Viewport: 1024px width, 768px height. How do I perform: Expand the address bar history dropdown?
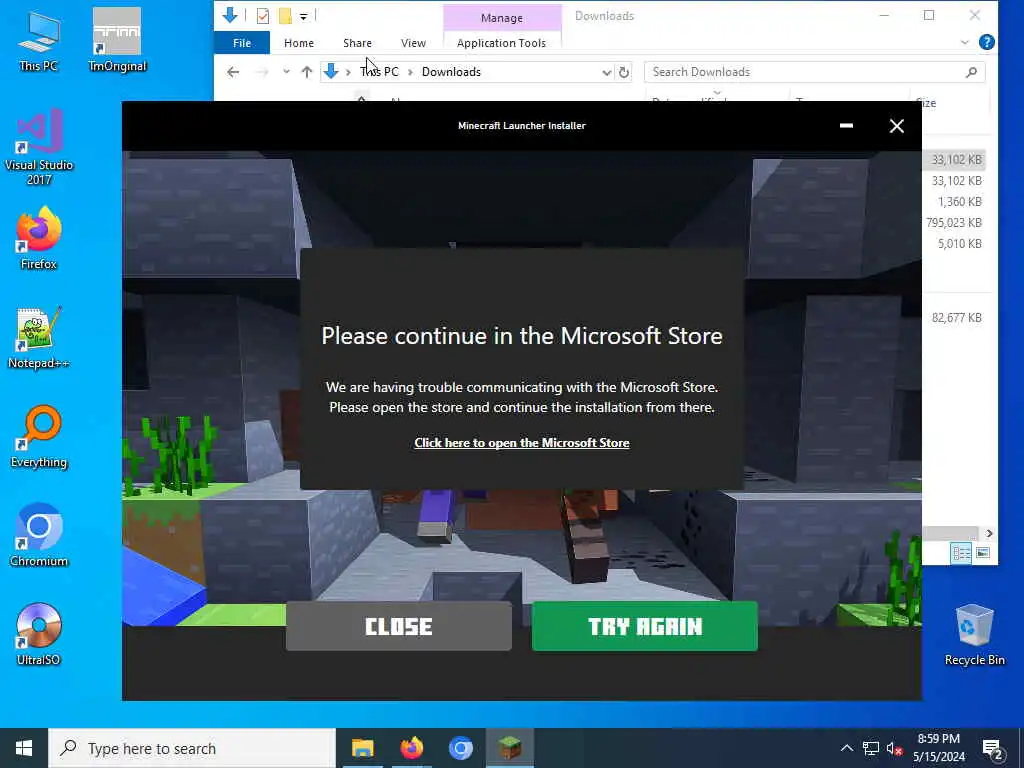pos(607,72)
